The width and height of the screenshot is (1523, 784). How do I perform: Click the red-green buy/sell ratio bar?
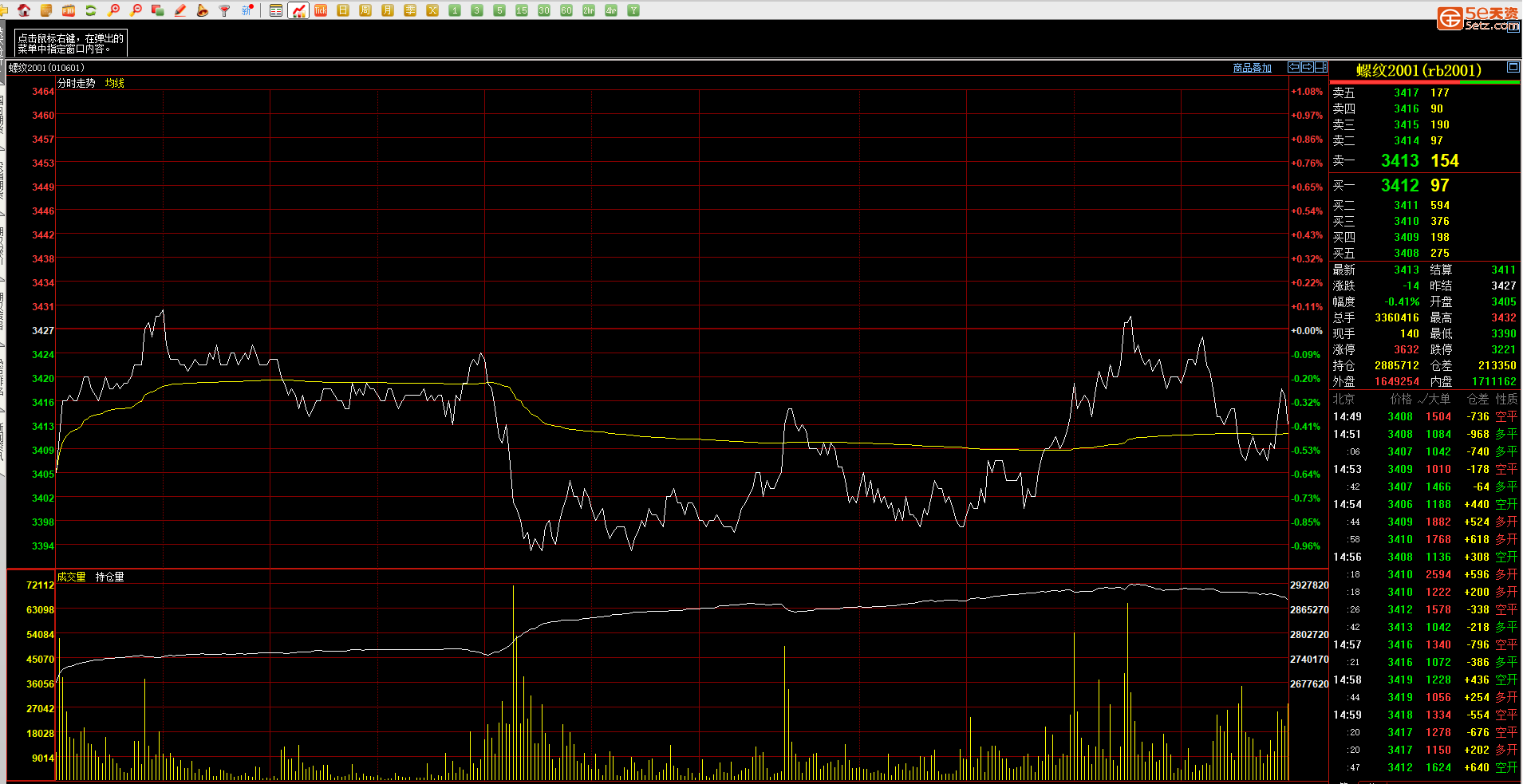pos(1424,82)
